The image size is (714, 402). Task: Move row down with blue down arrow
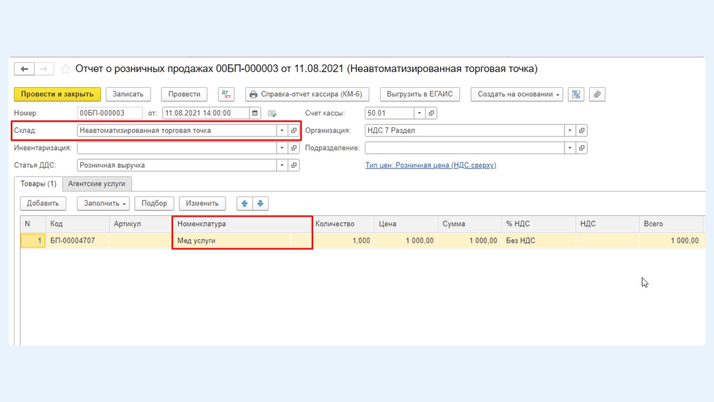tap(260, 203)
